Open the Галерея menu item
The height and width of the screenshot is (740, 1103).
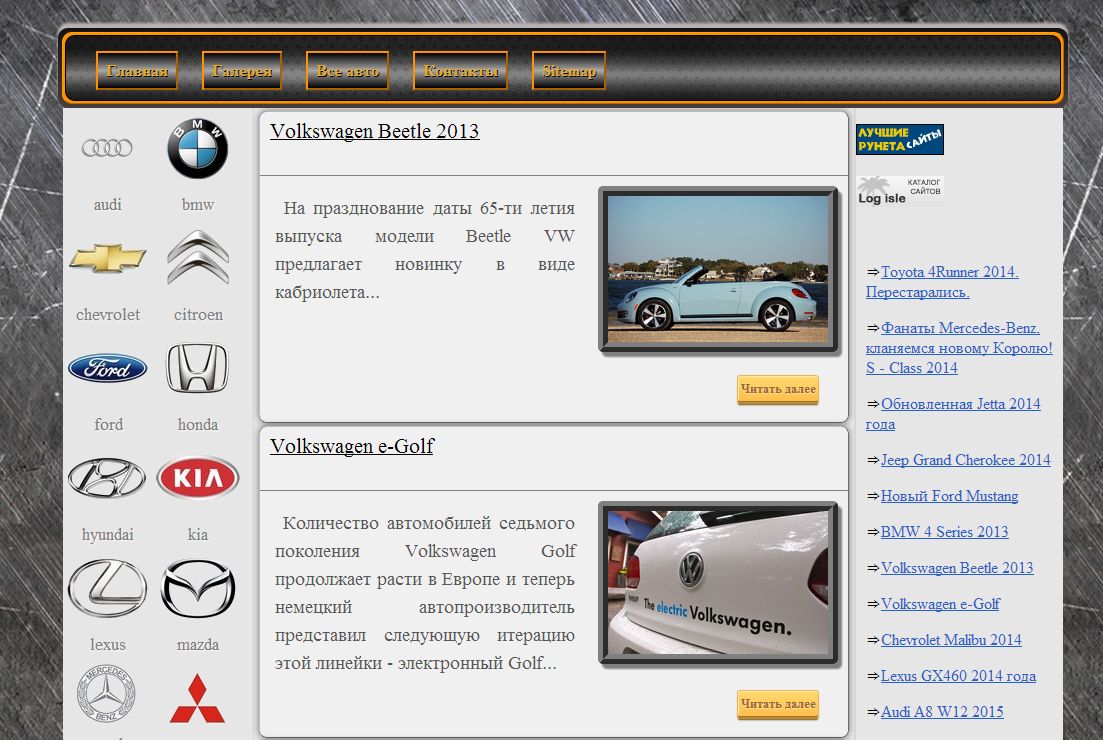coord(242,70)
